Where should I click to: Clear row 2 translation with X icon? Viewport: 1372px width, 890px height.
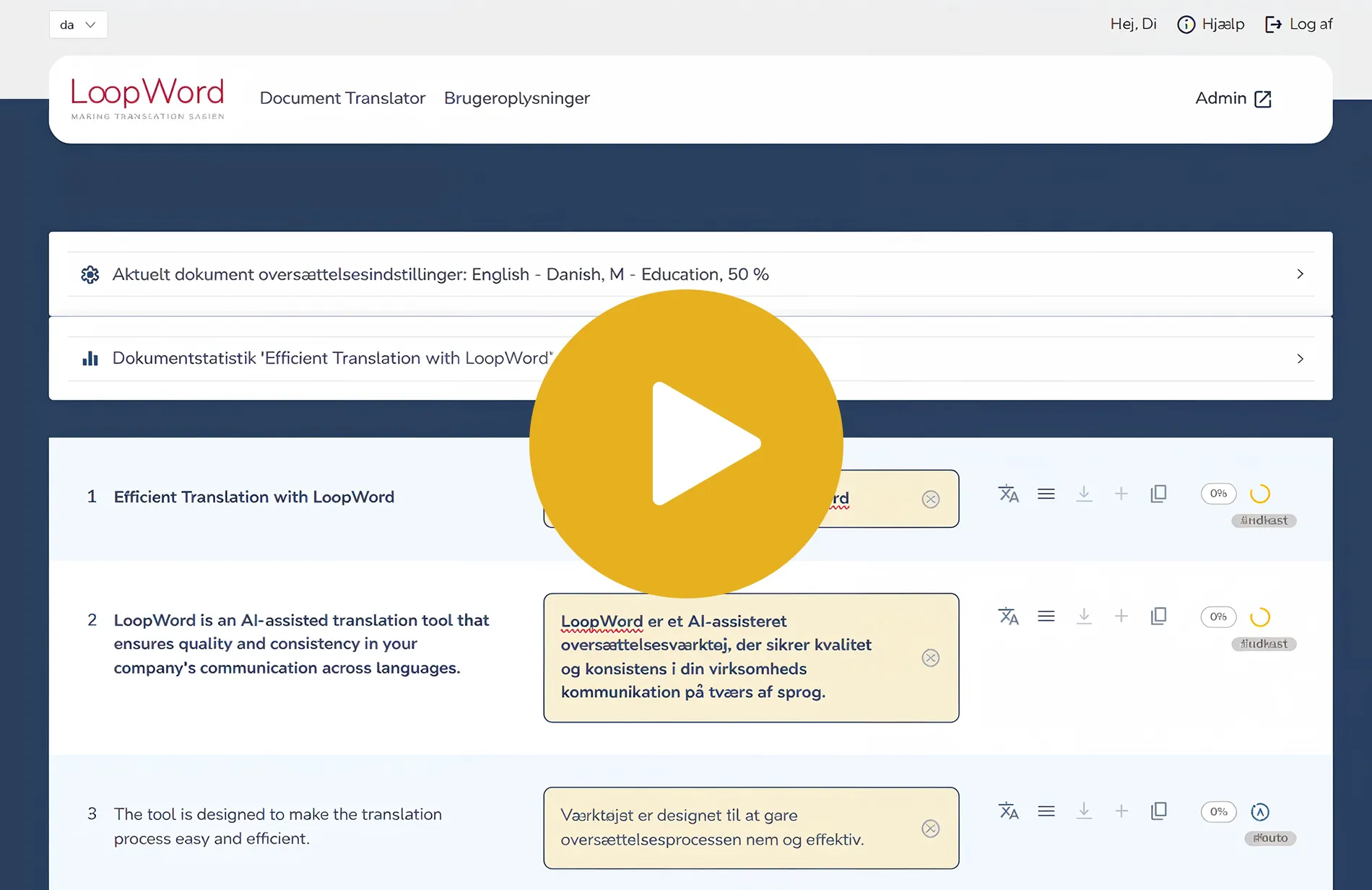click(931, 658)
